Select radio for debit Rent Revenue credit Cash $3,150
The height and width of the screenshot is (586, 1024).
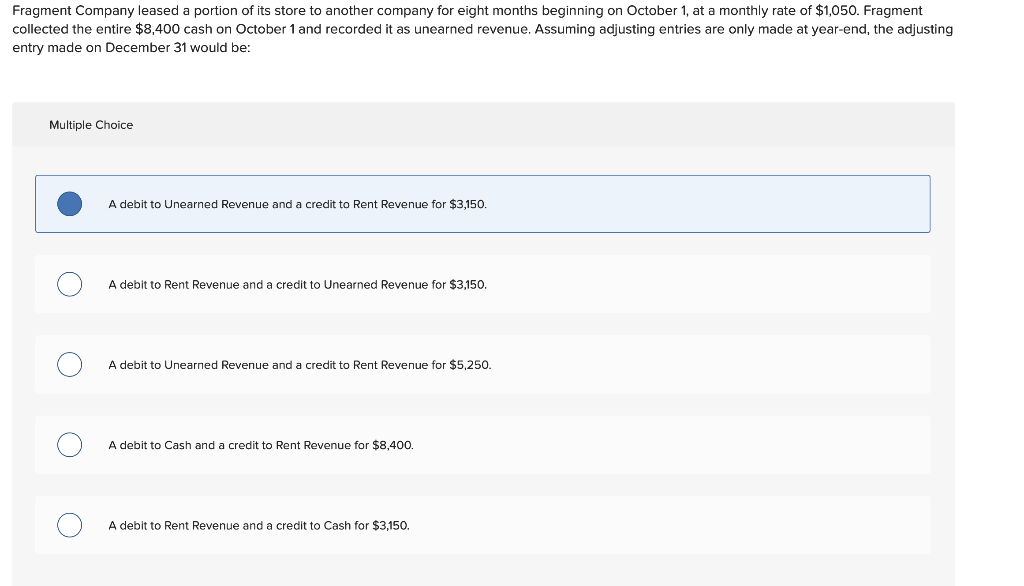69,525
